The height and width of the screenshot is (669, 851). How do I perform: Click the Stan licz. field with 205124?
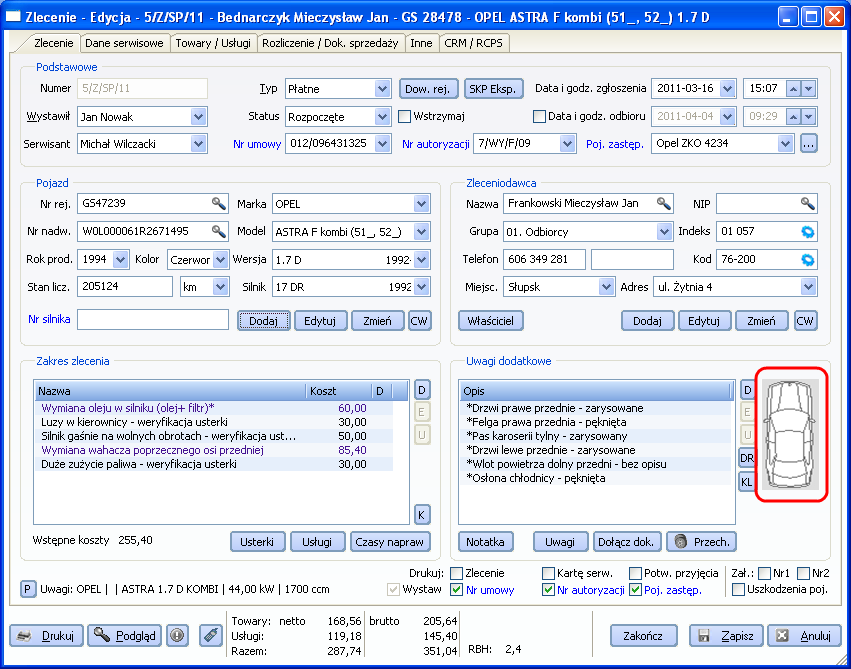point(125,286)
